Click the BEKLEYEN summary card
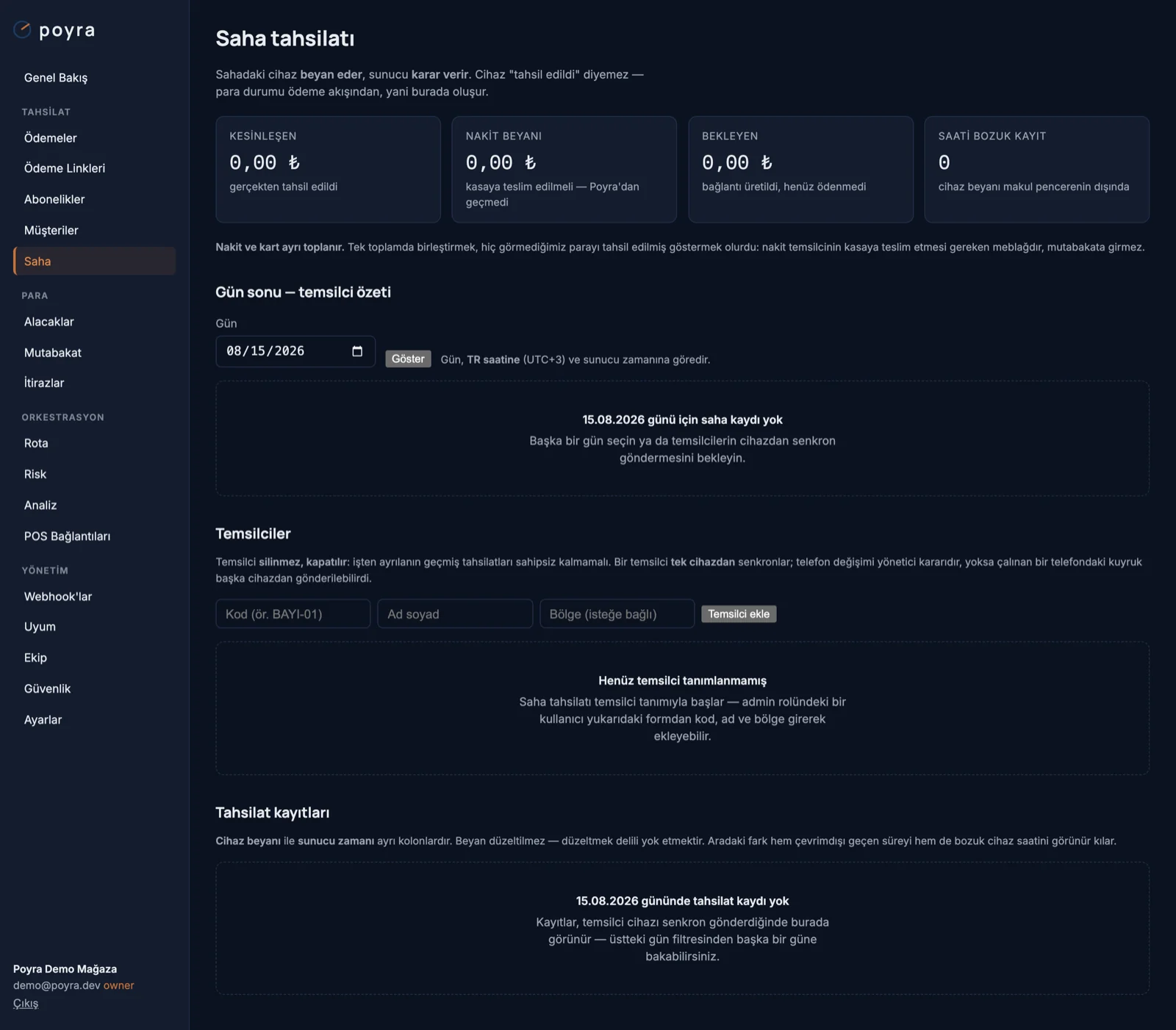Viewport: 1176px width, 1030px height. (x=800, y=169)
